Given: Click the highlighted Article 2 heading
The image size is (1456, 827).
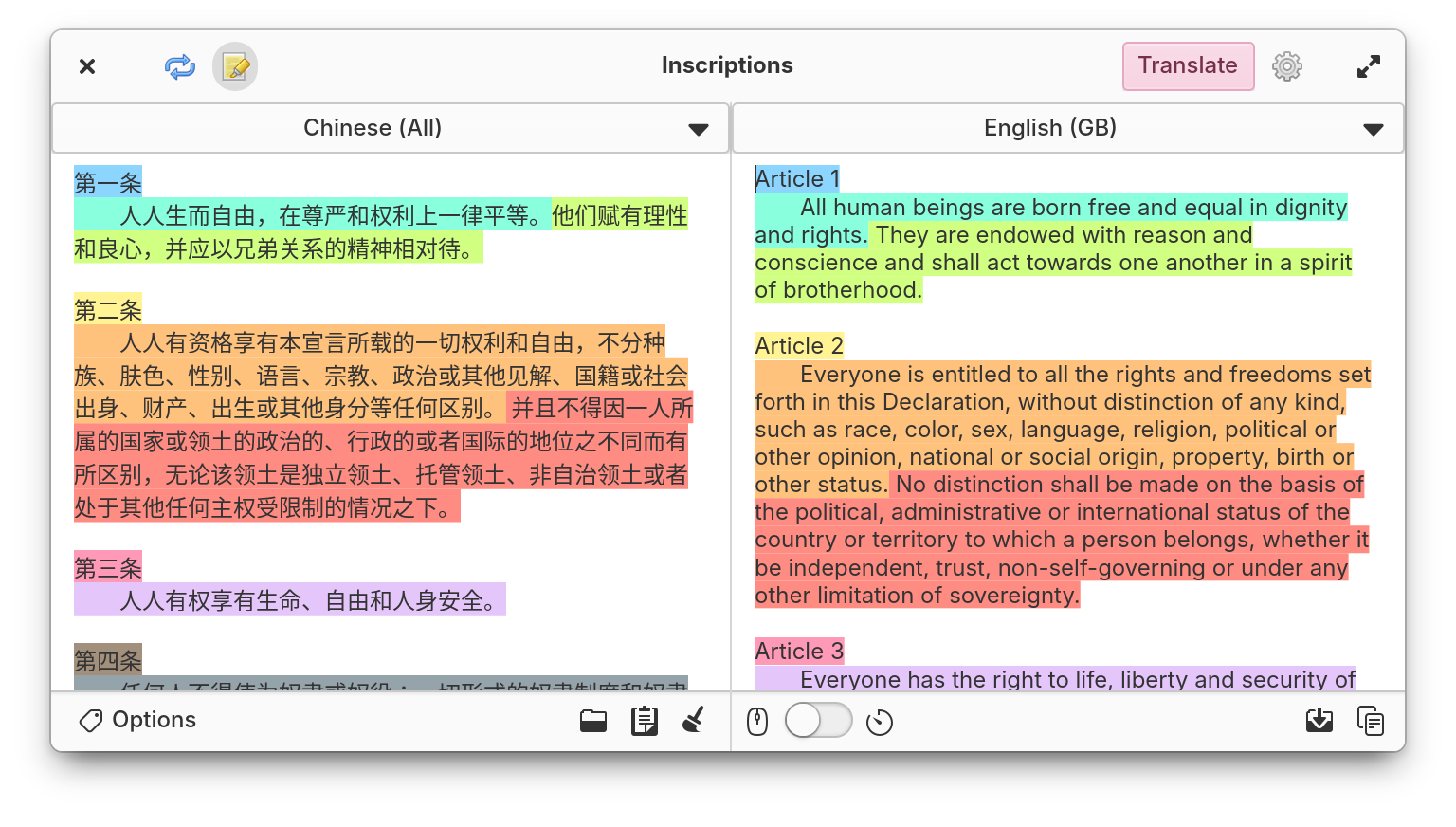Looking at the screenshot, I should pos(798,345).
